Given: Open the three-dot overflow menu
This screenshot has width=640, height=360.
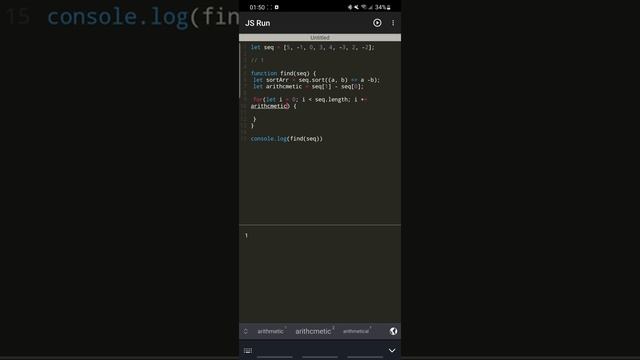Looking at the screenshot, I should coord(393,23).
